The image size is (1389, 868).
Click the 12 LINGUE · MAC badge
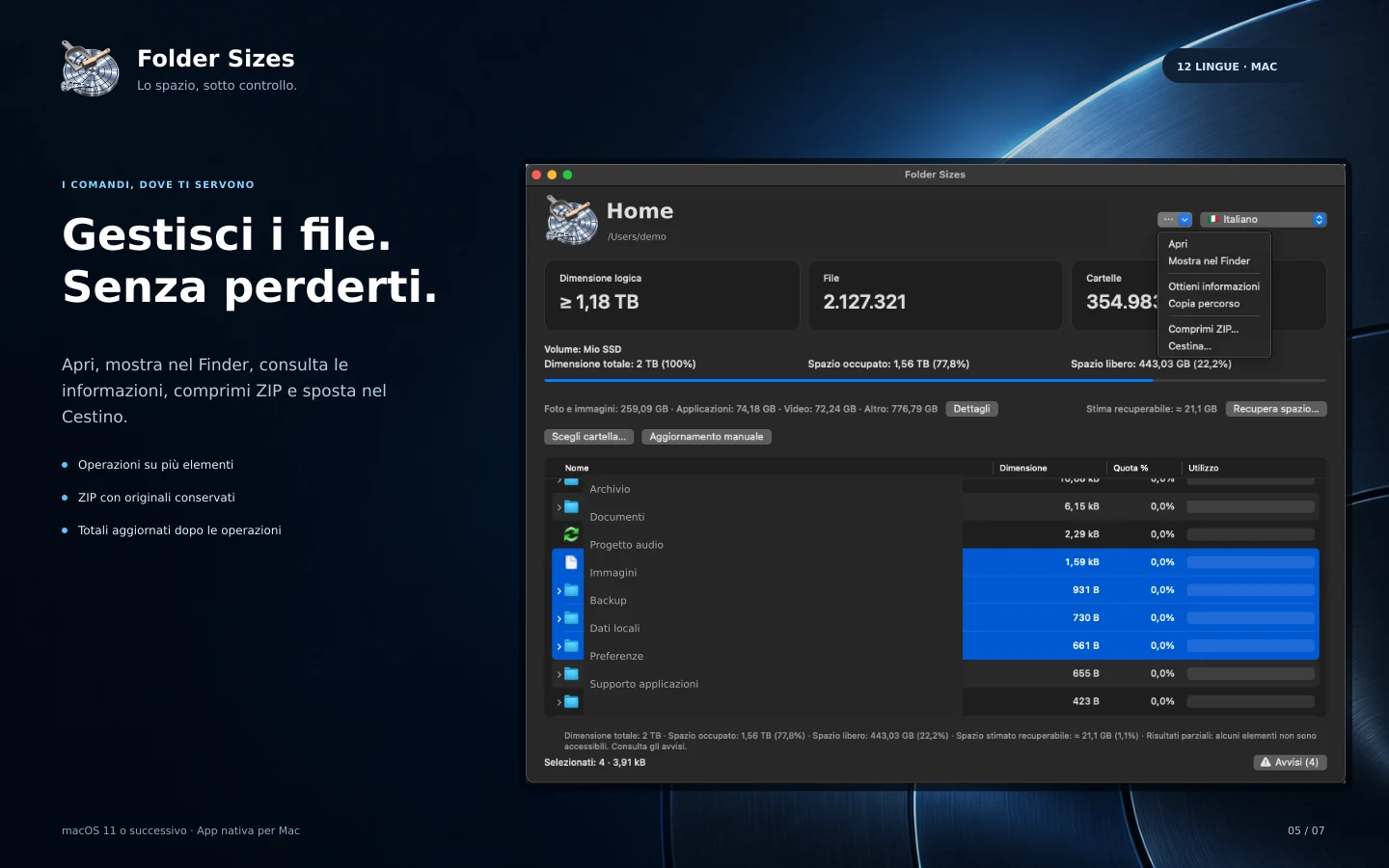pyautogui.click(x=1227, y=67)
